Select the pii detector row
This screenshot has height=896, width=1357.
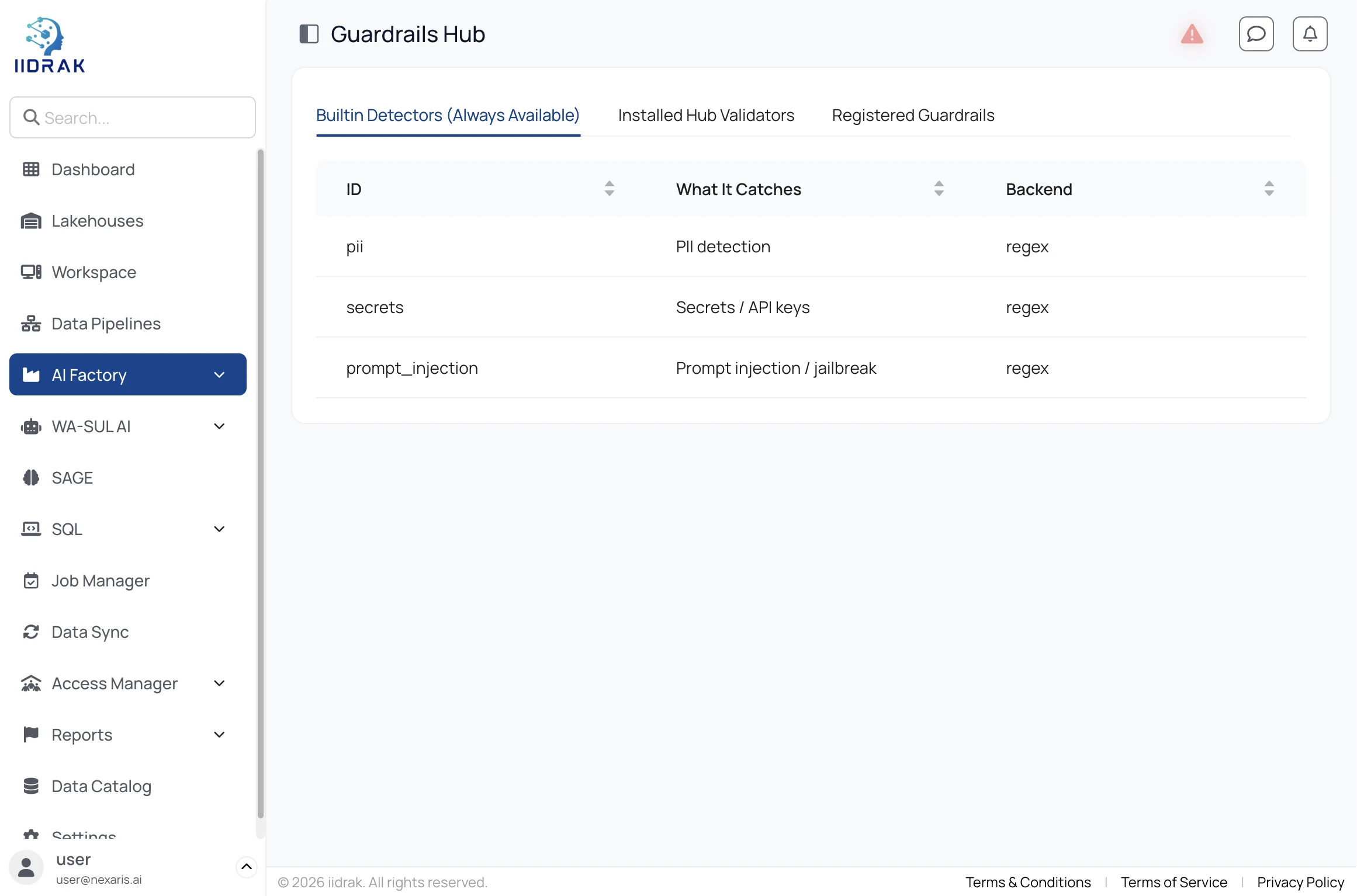[x=811, y=246]
